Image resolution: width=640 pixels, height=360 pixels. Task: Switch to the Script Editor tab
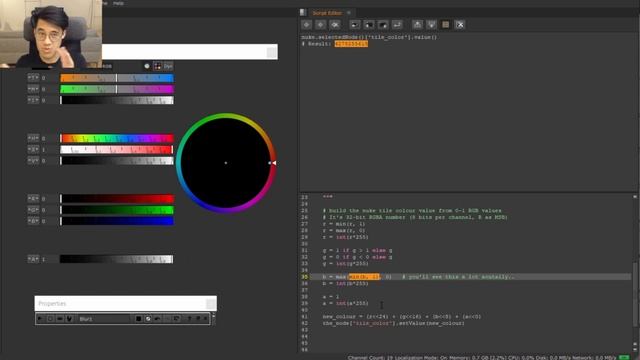(x=327, y=13)
